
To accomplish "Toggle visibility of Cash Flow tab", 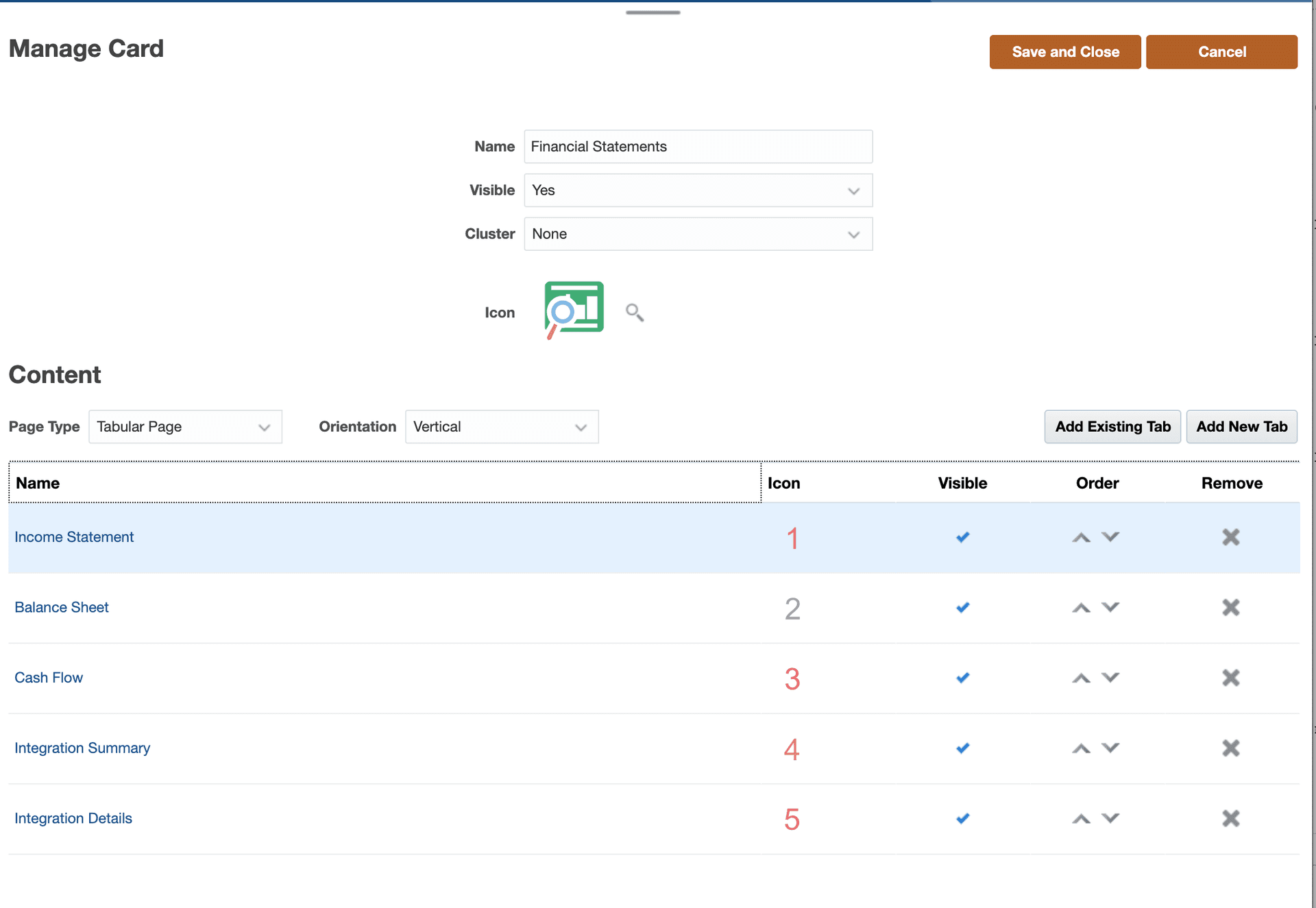I will click(963, 678).
